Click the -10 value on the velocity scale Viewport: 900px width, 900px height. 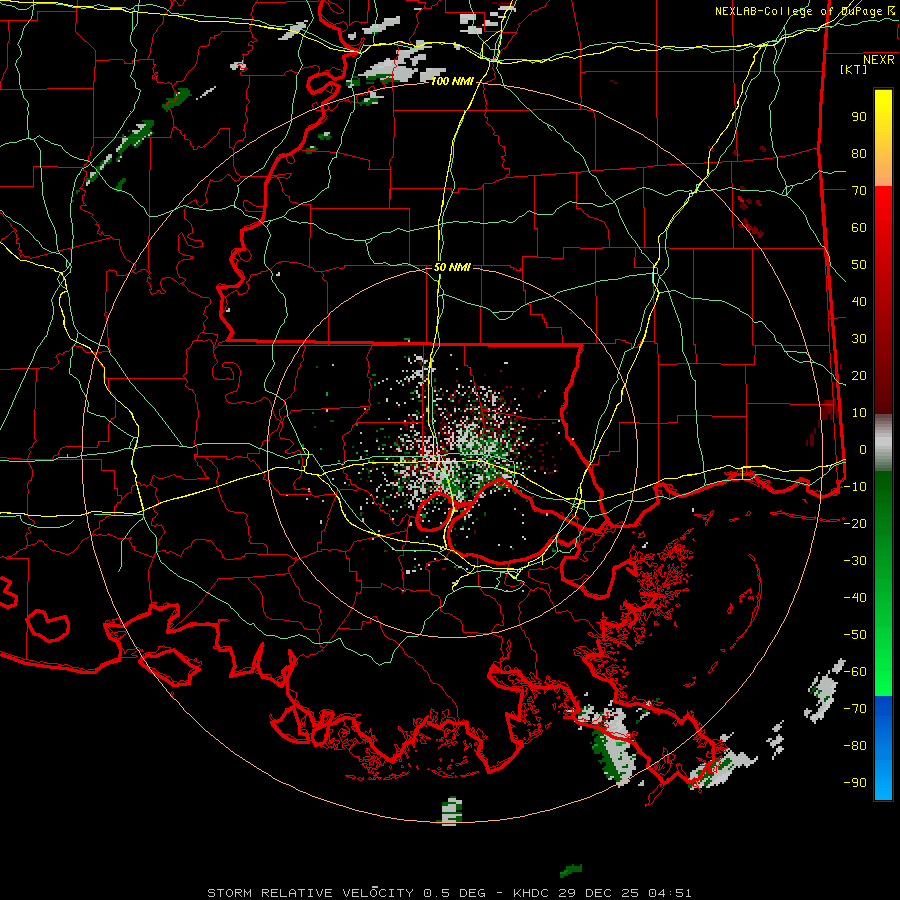[x=855, y=487]
